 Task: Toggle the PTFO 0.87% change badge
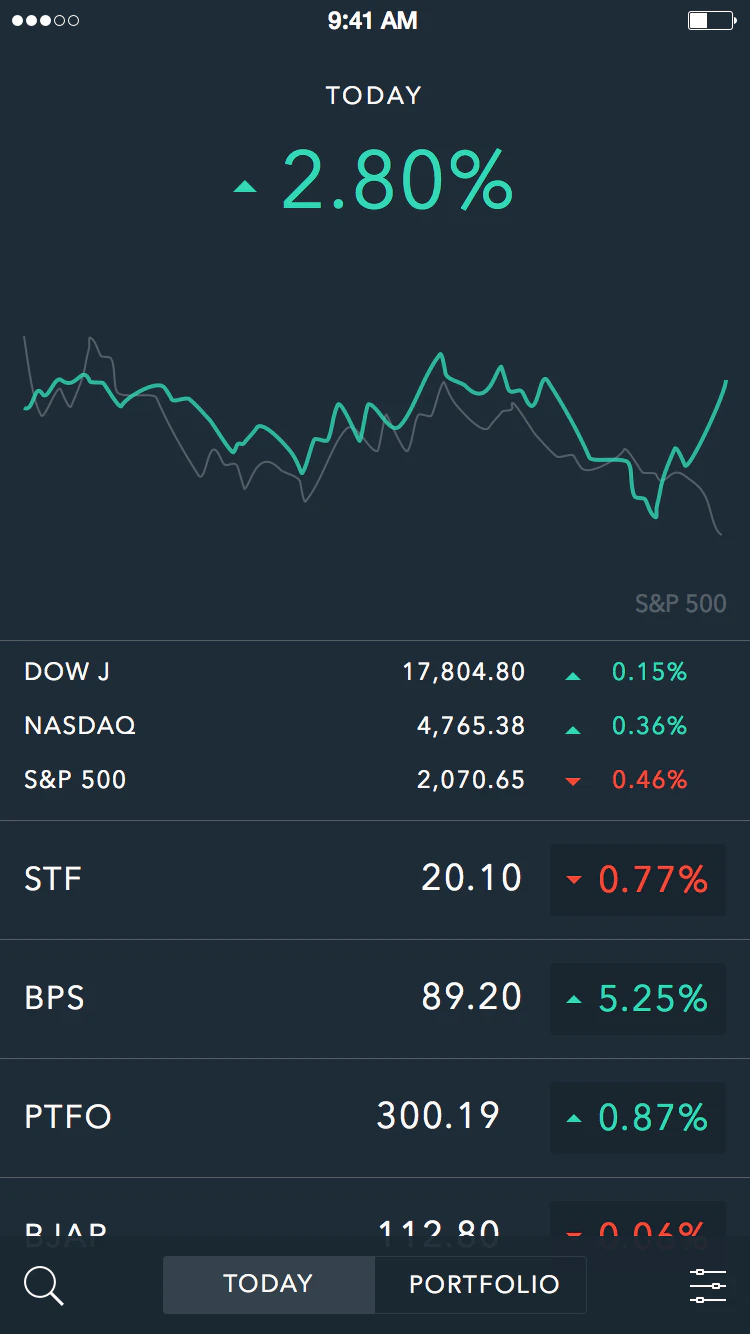tap(638, 1118)
